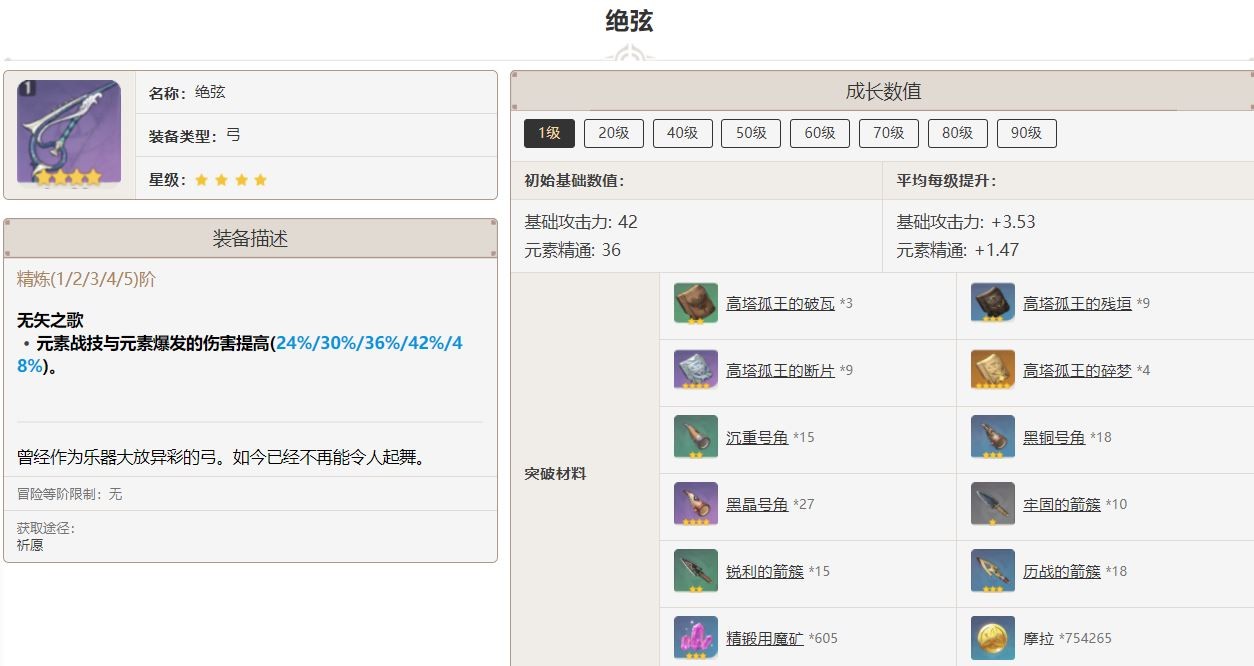Click the 黑铜号角 horn icon
The width and height of the screenshot is (1254, 666).
point(993,437)
